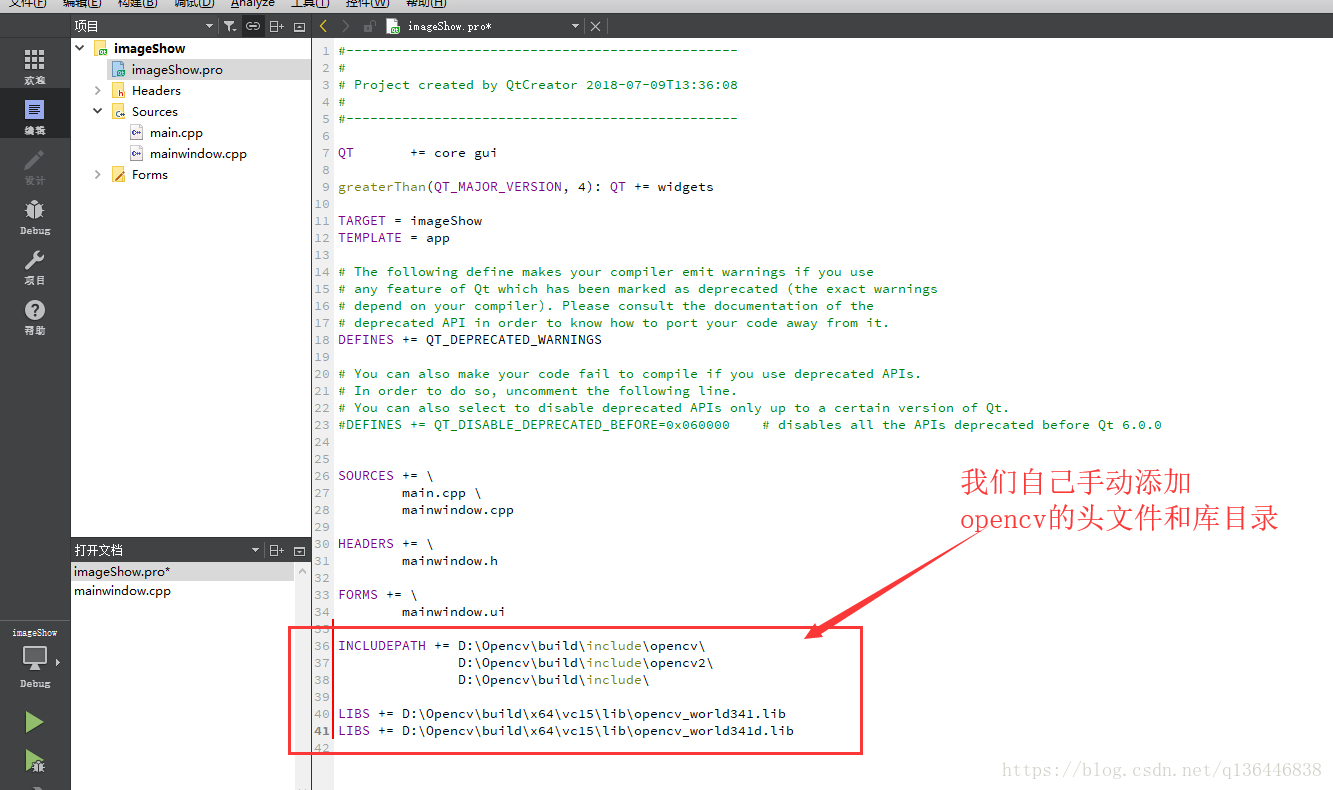Click the INCLUDEPATH += line in editor
Image resolution: width=1333 pixels, height=790 pixels.
pos(522,645)
